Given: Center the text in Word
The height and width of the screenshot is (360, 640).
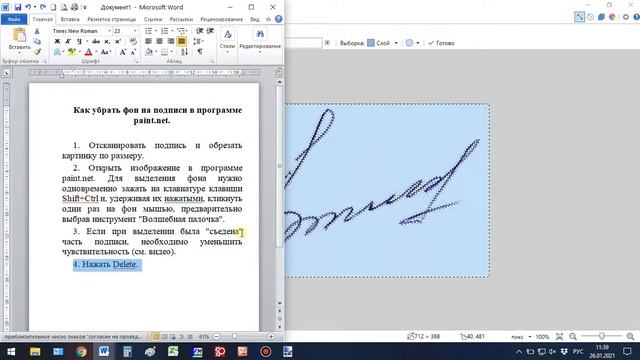Looking at the screenshot, I should (160, 41).
